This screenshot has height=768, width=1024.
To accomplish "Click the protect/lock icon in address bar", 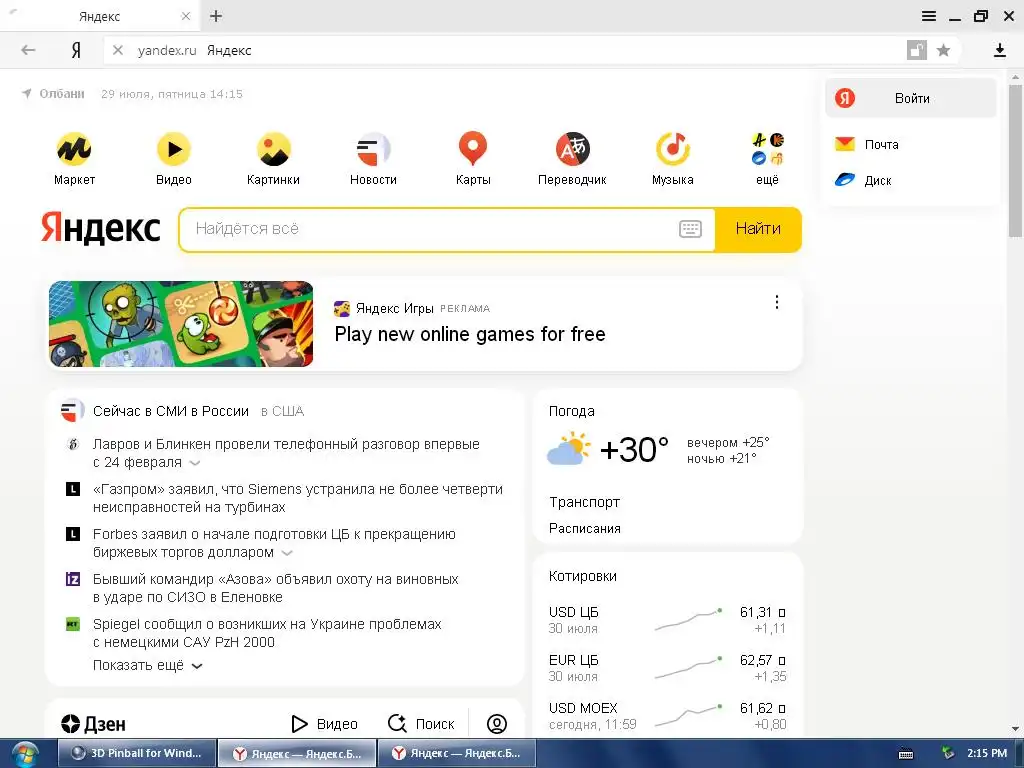I will 916,50.
